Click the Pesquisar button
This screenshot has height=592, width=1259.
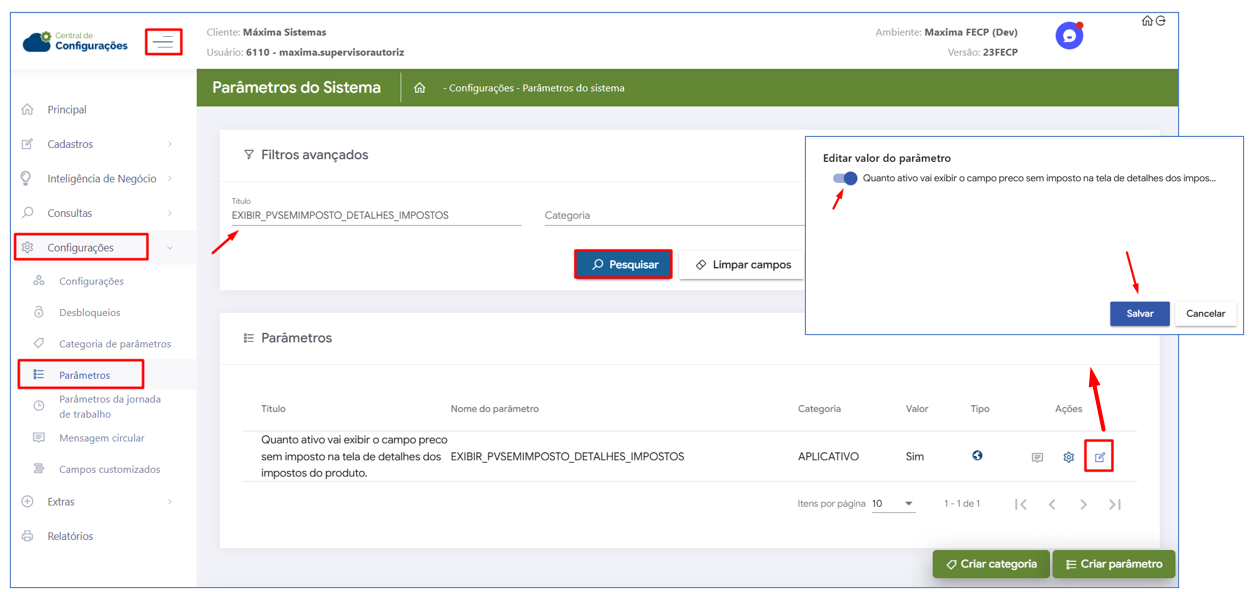click(x=623, y=264)
